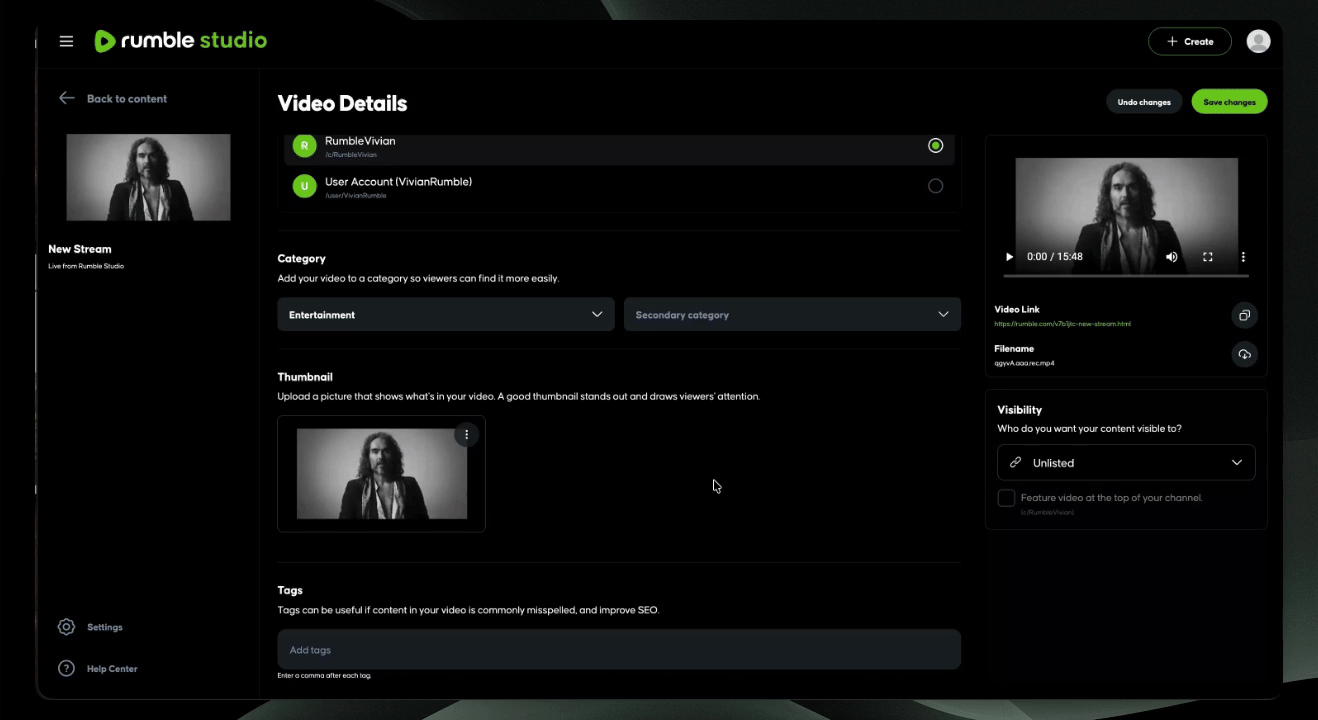
Task: Enter fullscreen on video preview
Action: (x=1207, y=257)
